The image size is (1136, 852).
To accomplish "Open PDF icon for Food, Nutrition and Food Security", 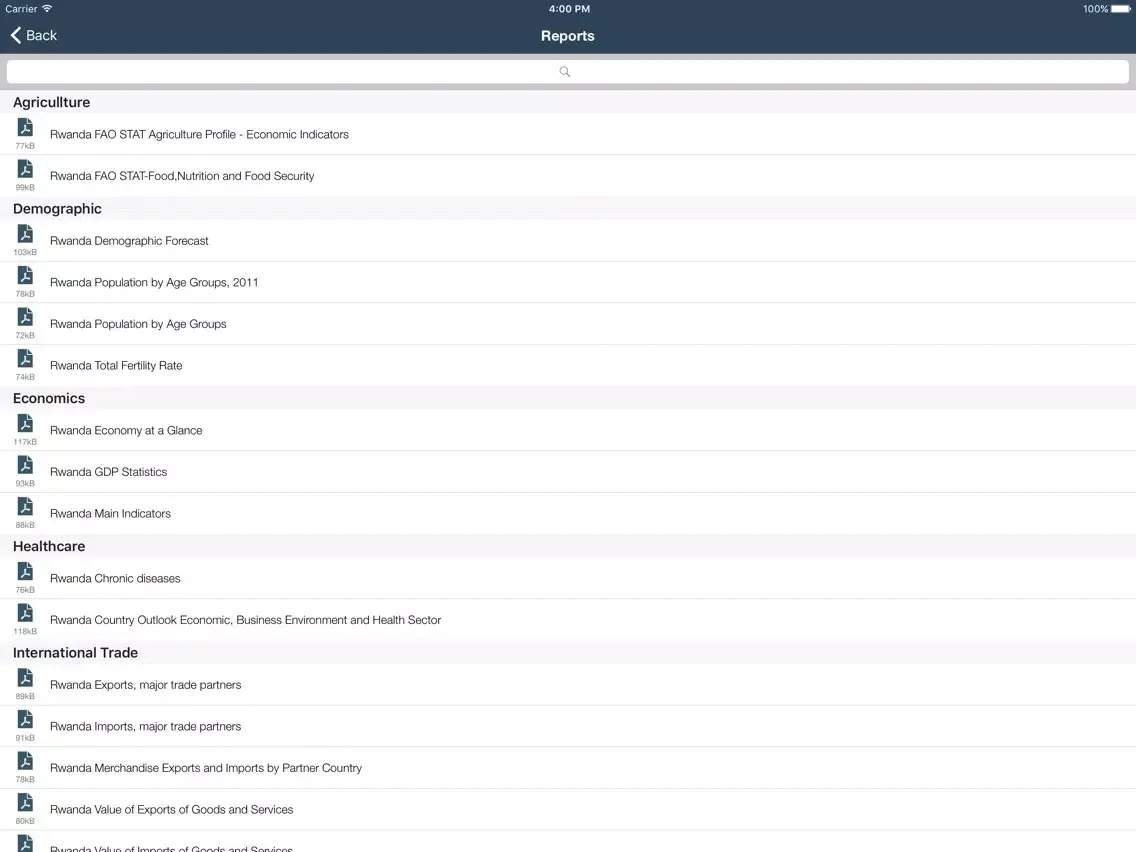I will (25, 169).
